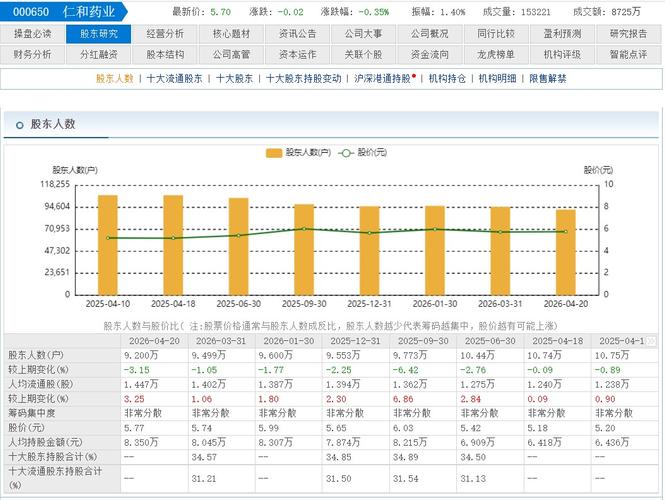Open 财务分析 tab

[x=32, y=55]
